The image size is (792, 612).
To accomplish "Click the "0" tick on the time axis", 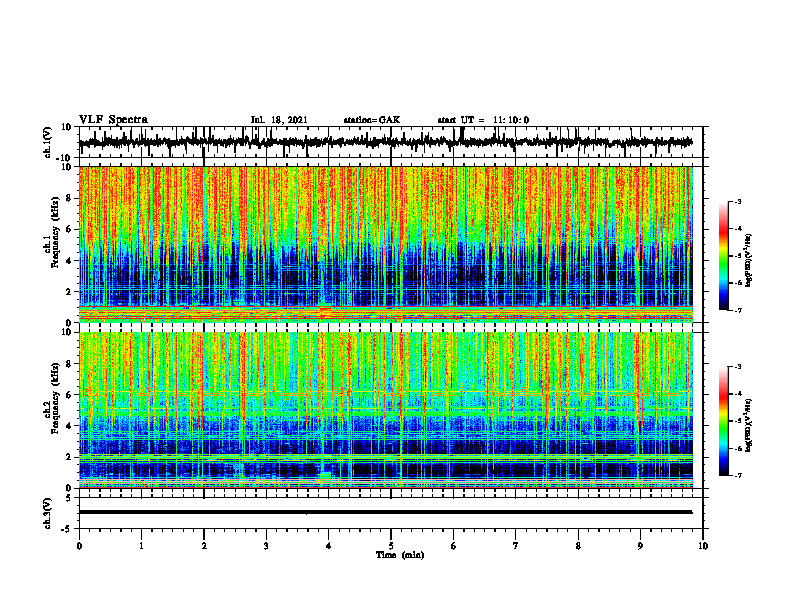I will pyautogui.click(x=79, y=546).
